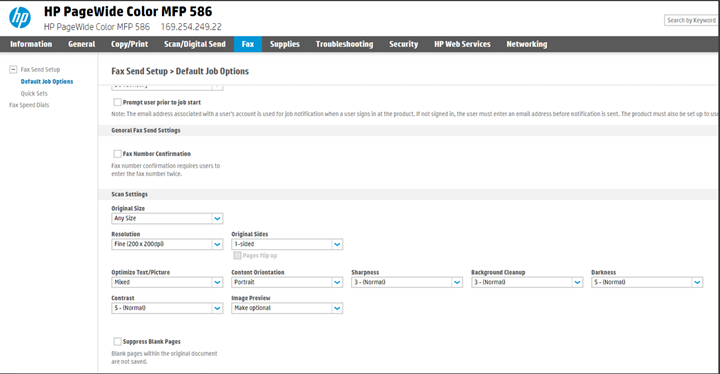This screenshot has width=720, height=374.
Task: Open the Original Sides dropdown
Action: [287, 244]
